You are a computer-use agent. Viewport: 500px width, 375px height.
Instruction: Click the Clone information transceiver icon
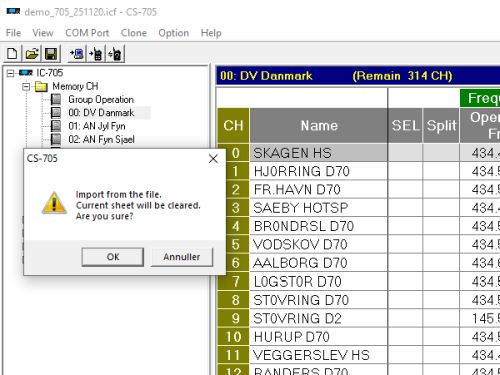(115, 54)
